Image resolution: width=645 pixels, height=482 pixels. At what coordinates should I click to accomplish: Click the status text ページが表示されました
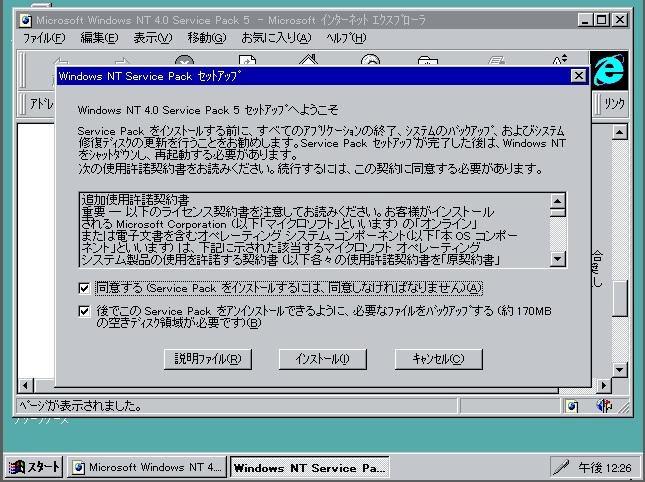click(80, 406)
